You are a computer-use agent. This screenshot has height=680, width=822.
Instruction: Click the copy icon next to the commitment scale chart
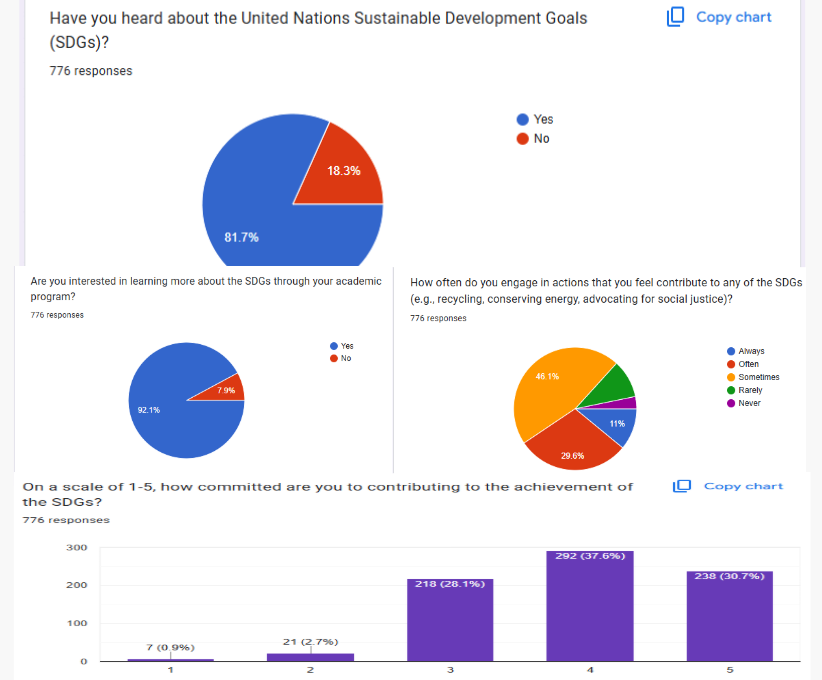[682, 486]
